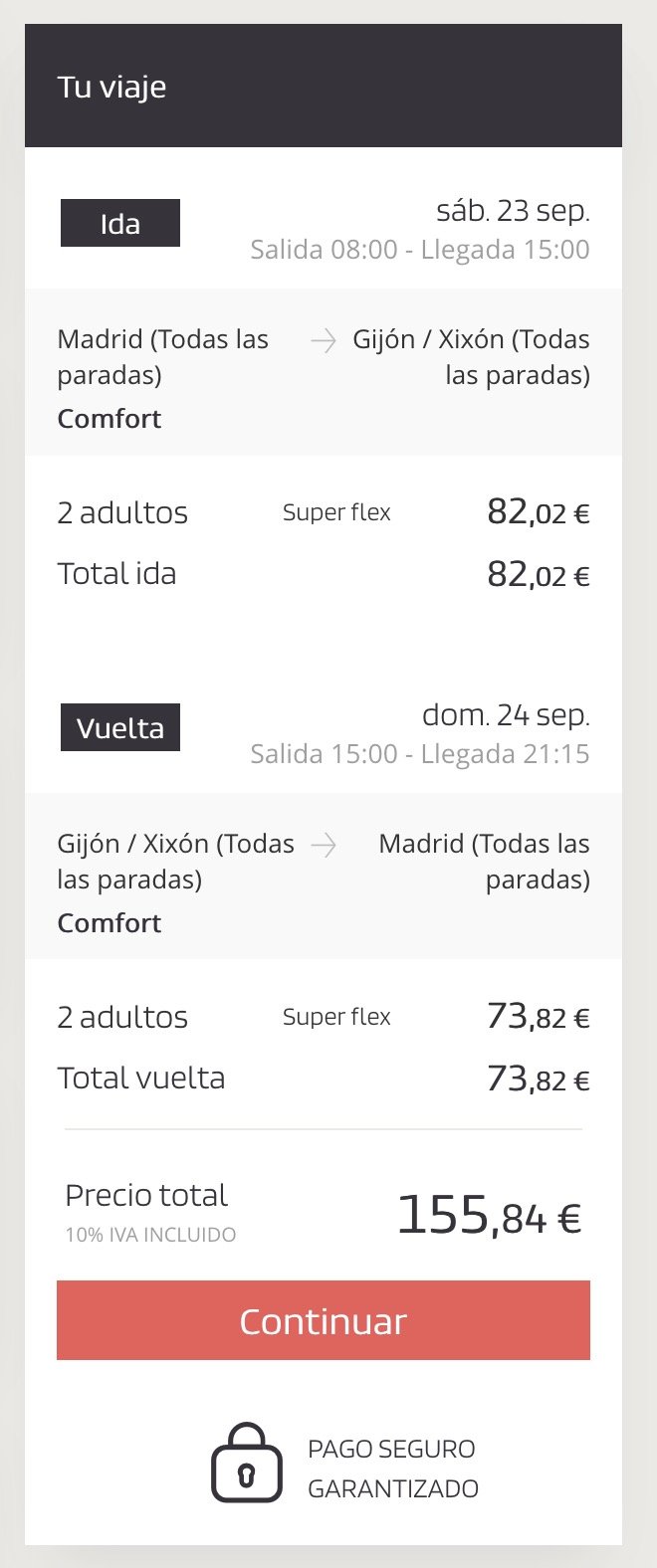Select the Vuelta trip label
The width and height of the screenshot is (657, 1568).
coord(120,728)
